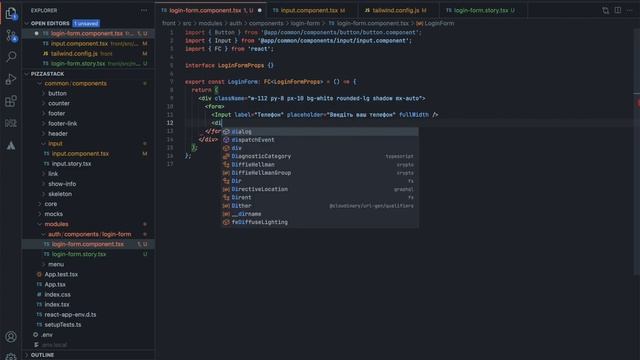
Task: Collapse auth/components/login-form folder
Action: 89,234
